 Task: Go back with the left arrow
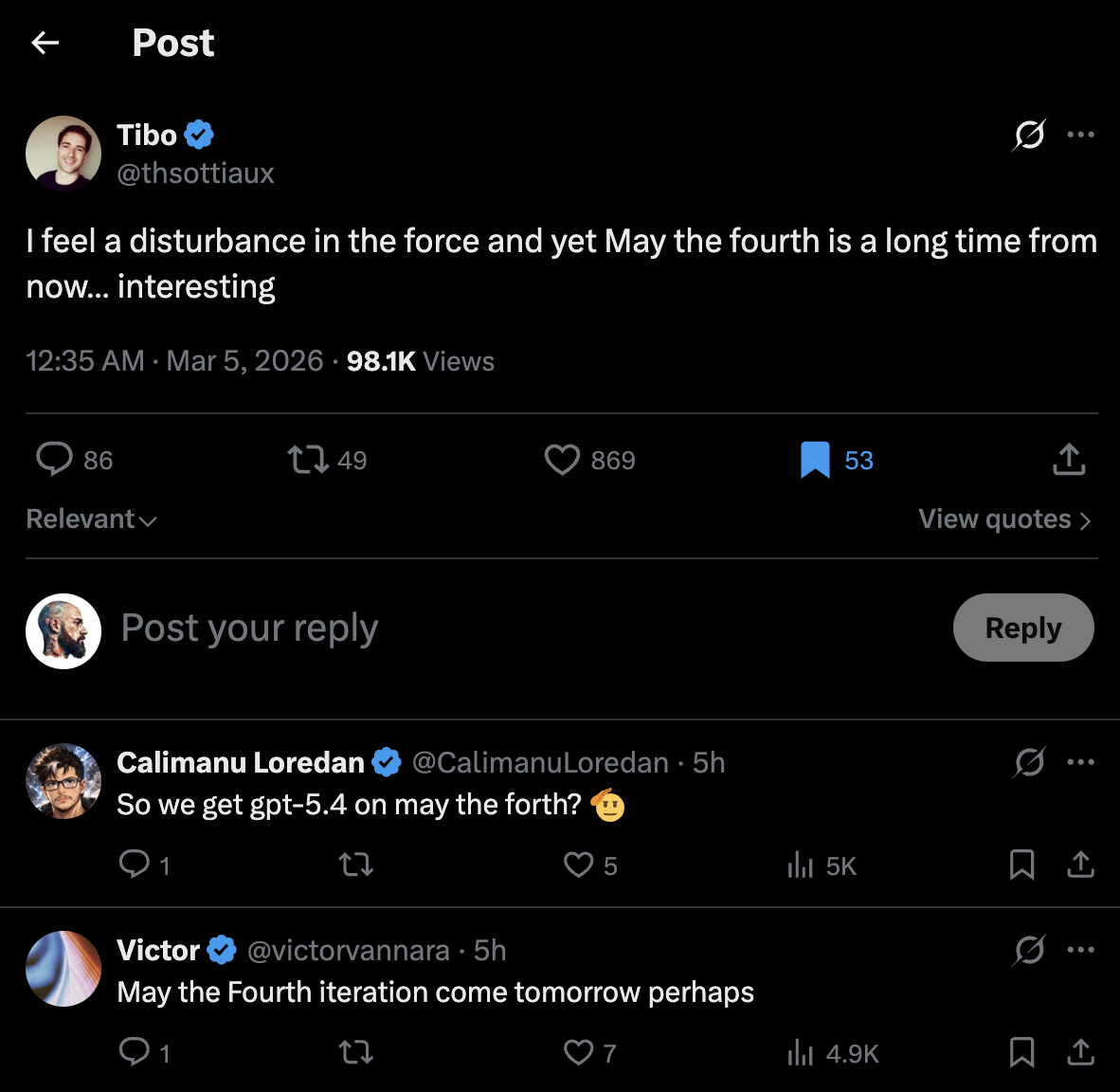pos(45,43)
